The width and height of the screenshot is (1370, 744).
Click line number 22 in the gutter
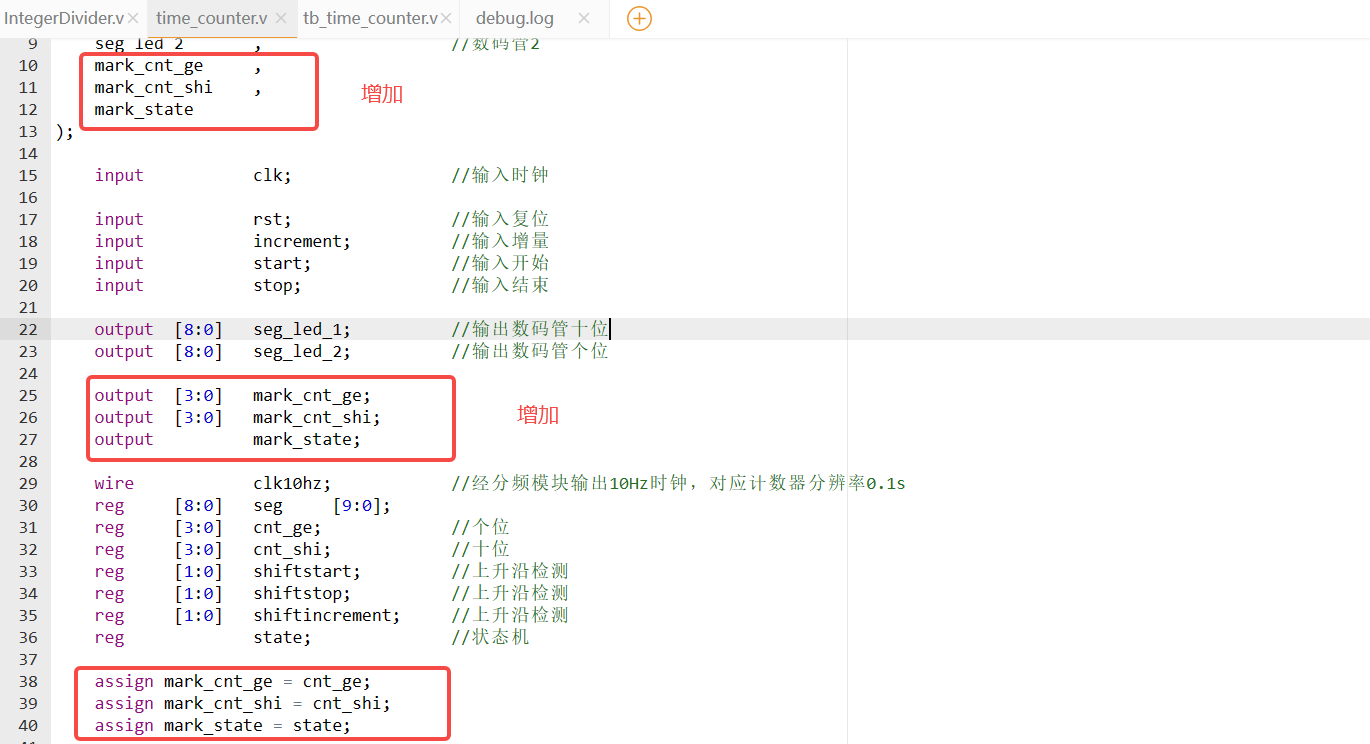click(27, 329)
